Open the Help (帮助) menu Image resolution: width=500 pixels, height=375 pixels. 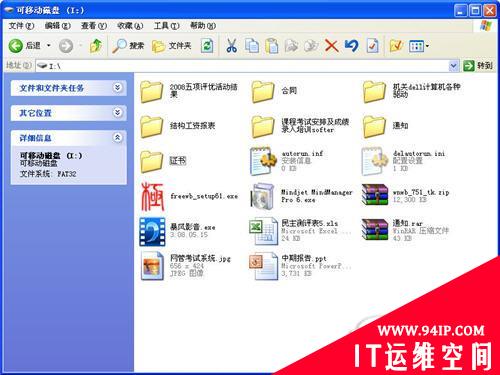pos(203,26)
